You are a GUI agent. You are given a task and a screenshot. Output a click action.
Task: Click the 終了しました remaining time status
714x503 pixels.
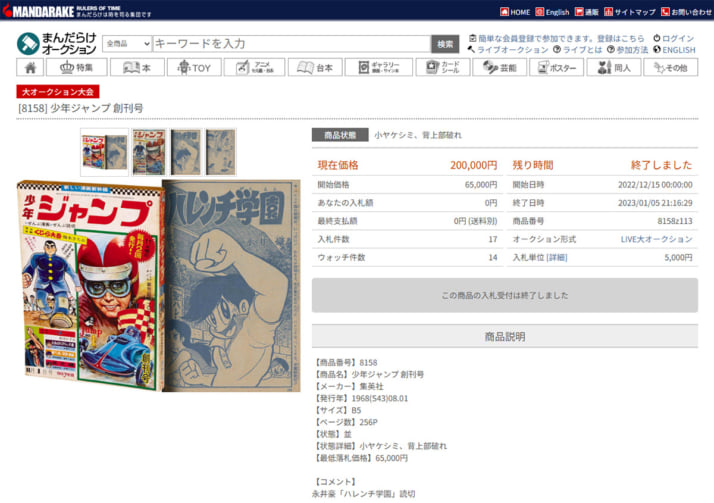point(661,165)
